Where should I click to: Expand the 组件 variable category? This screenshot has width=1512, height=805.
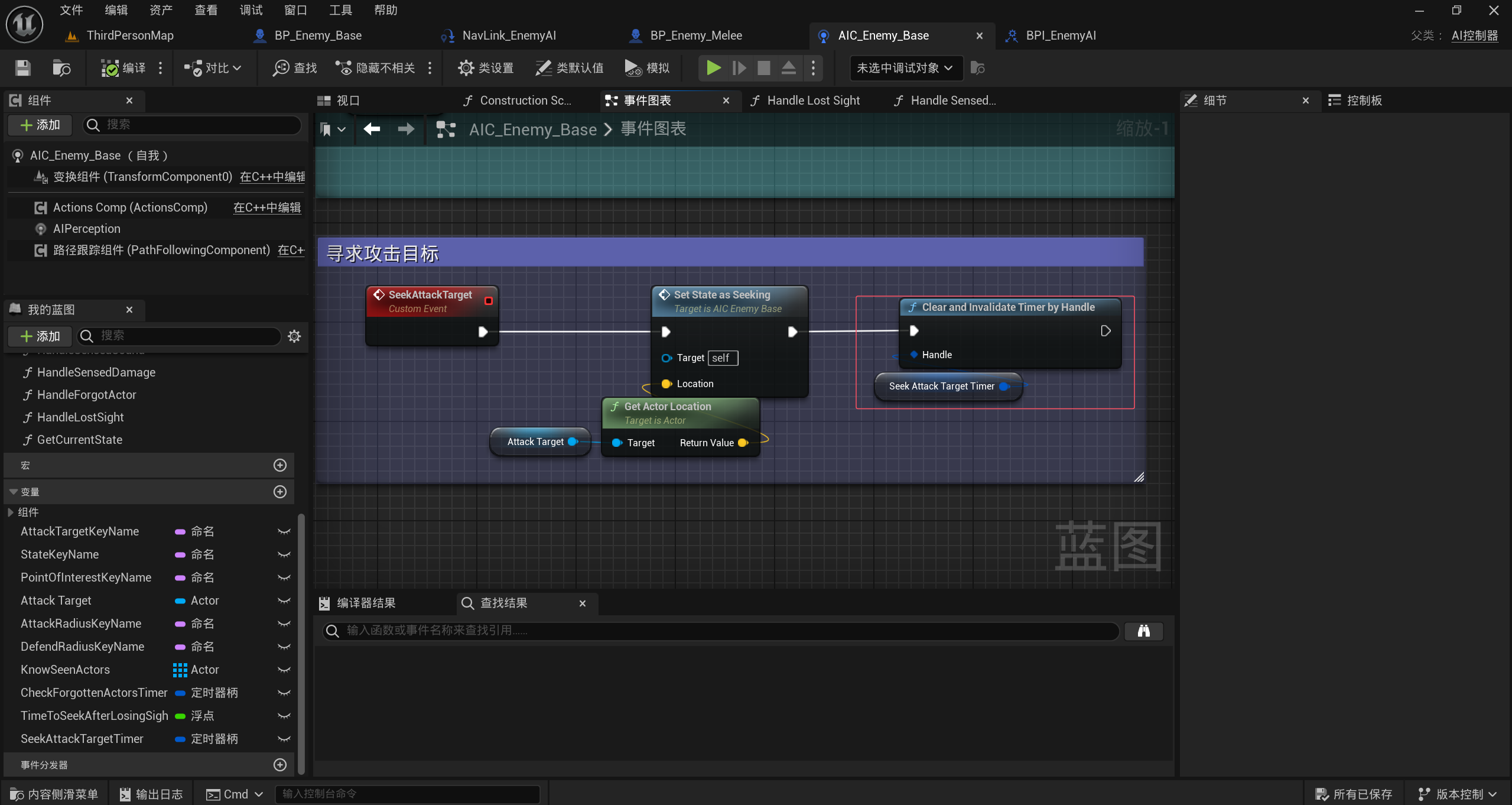pos(11,512)
